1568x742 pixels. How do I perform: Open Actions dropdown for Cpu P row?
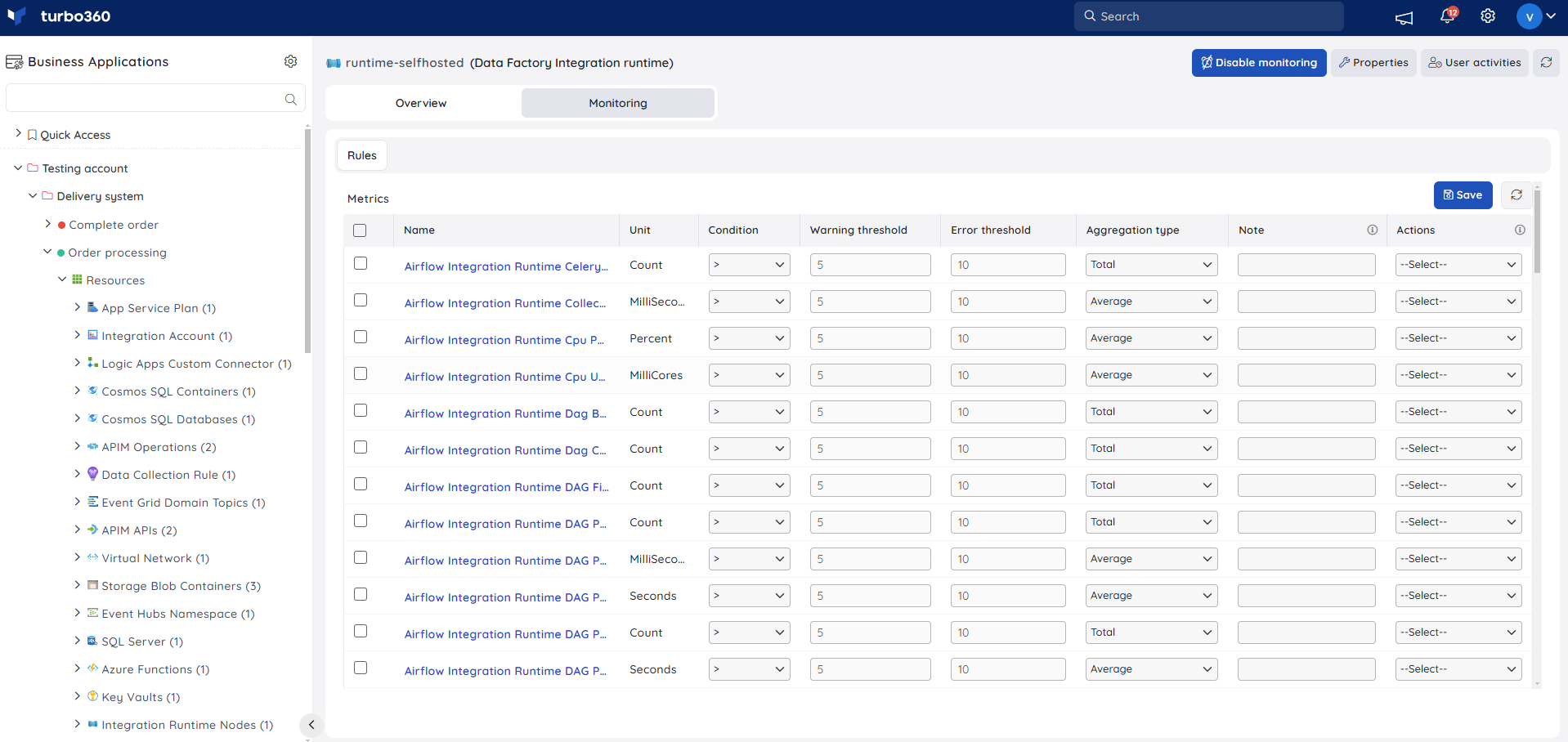coord(1458,338)
